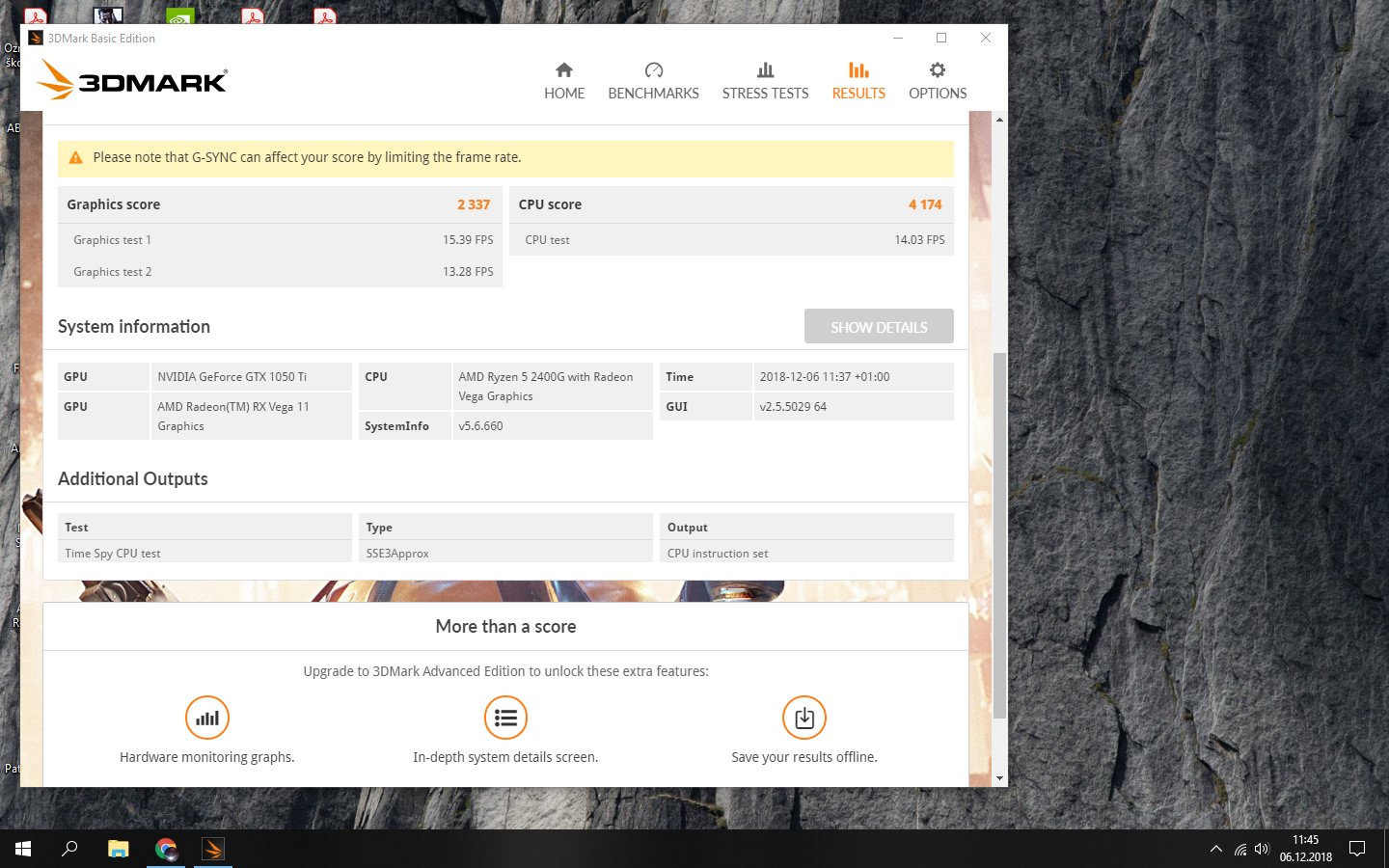1389x868 pixels.
Task: Maximize the 3DMark window
Action: (x=941, y=39)
